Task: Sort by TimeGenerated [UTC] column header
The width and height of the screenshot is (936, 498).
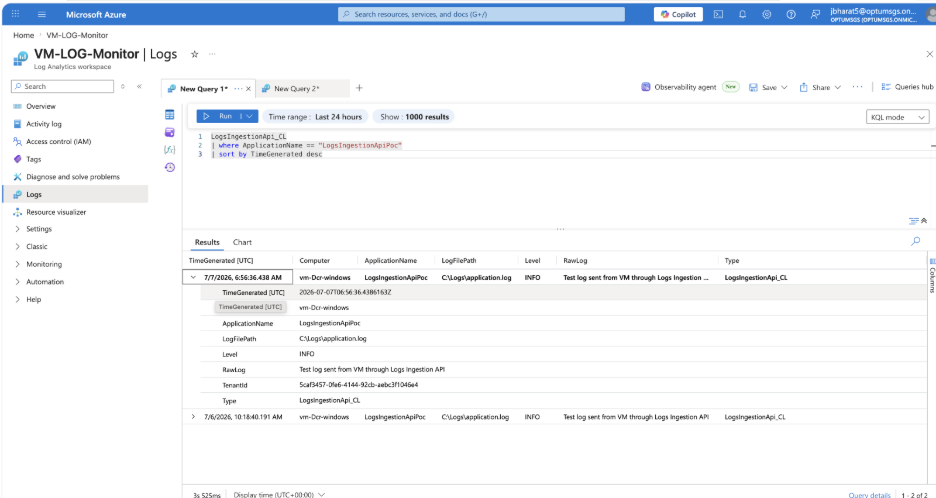Action: point(221,261)
